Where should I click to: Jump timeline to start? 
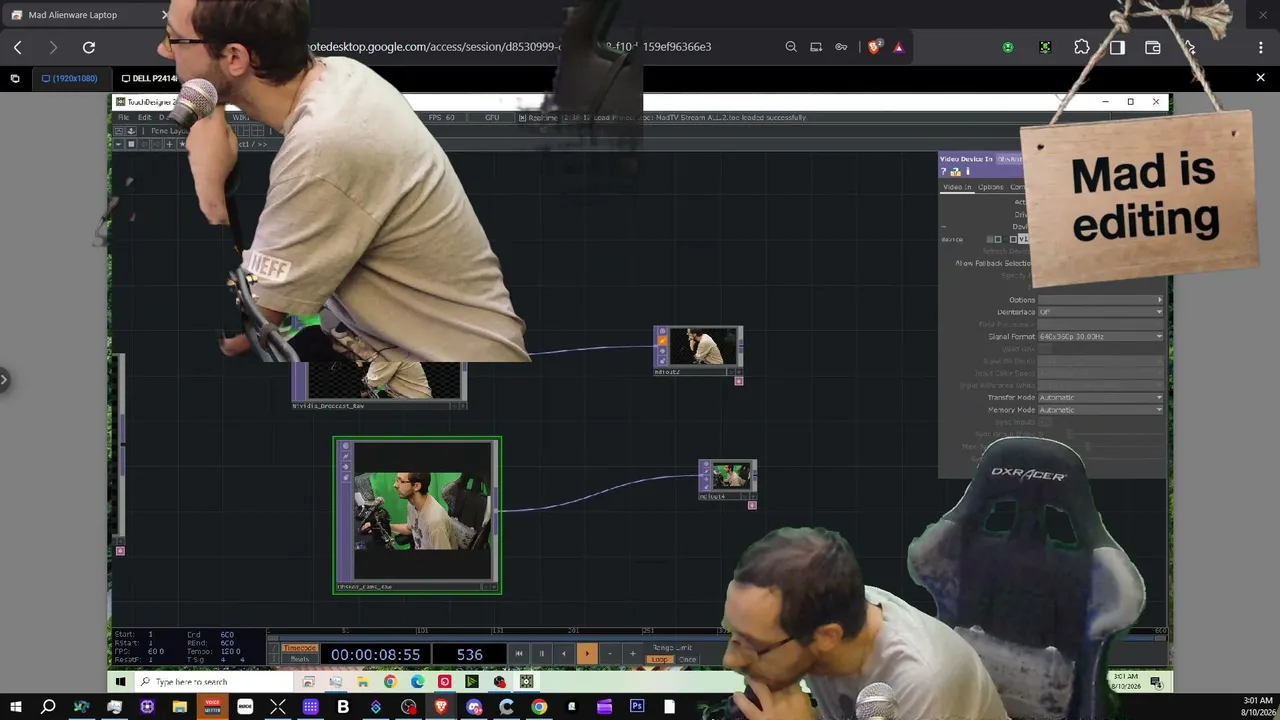[519, 654]
